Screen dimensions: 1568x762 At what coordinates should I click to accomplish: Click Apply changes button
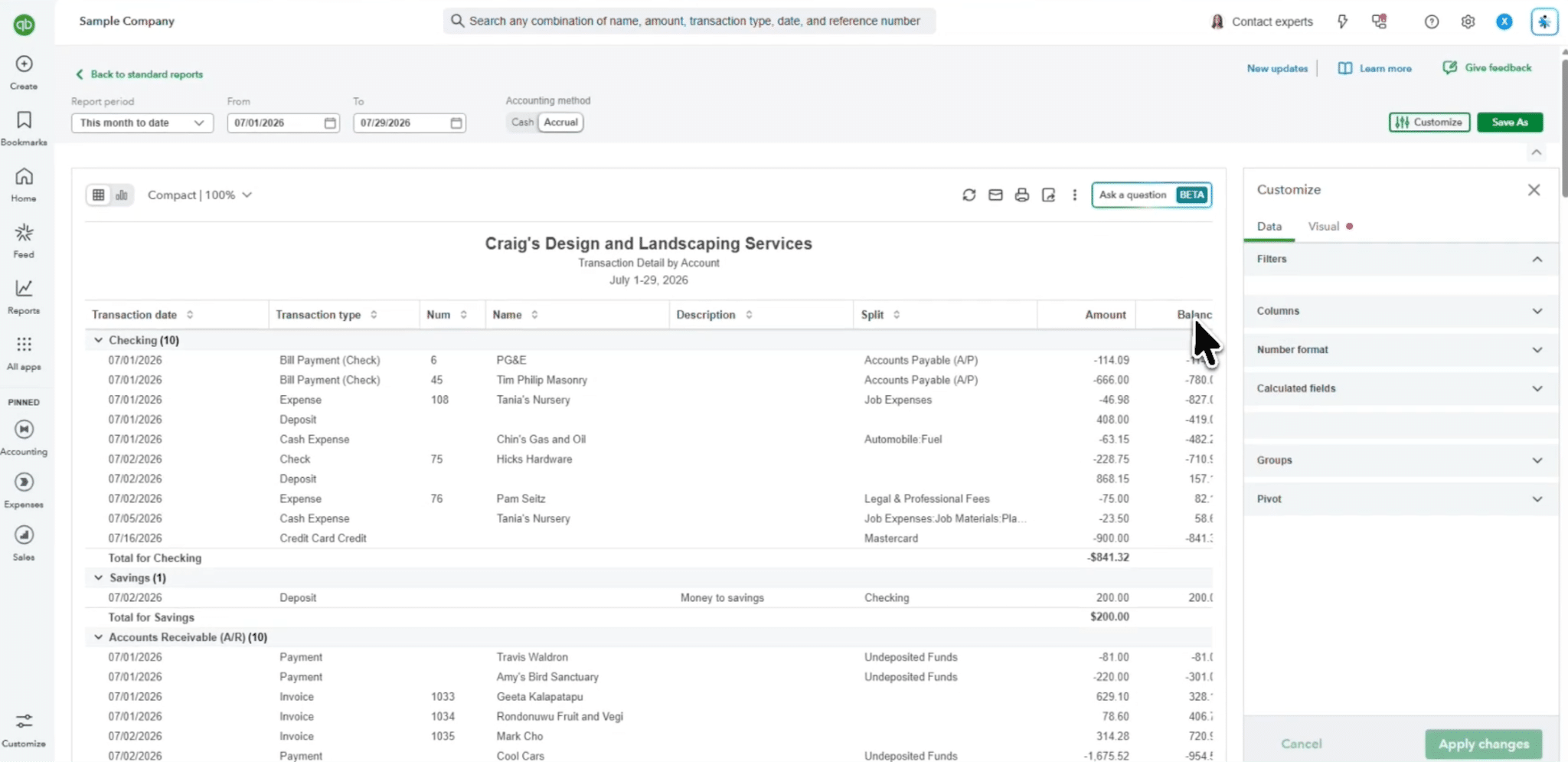pyautogui.click(x=1484, y=744)
